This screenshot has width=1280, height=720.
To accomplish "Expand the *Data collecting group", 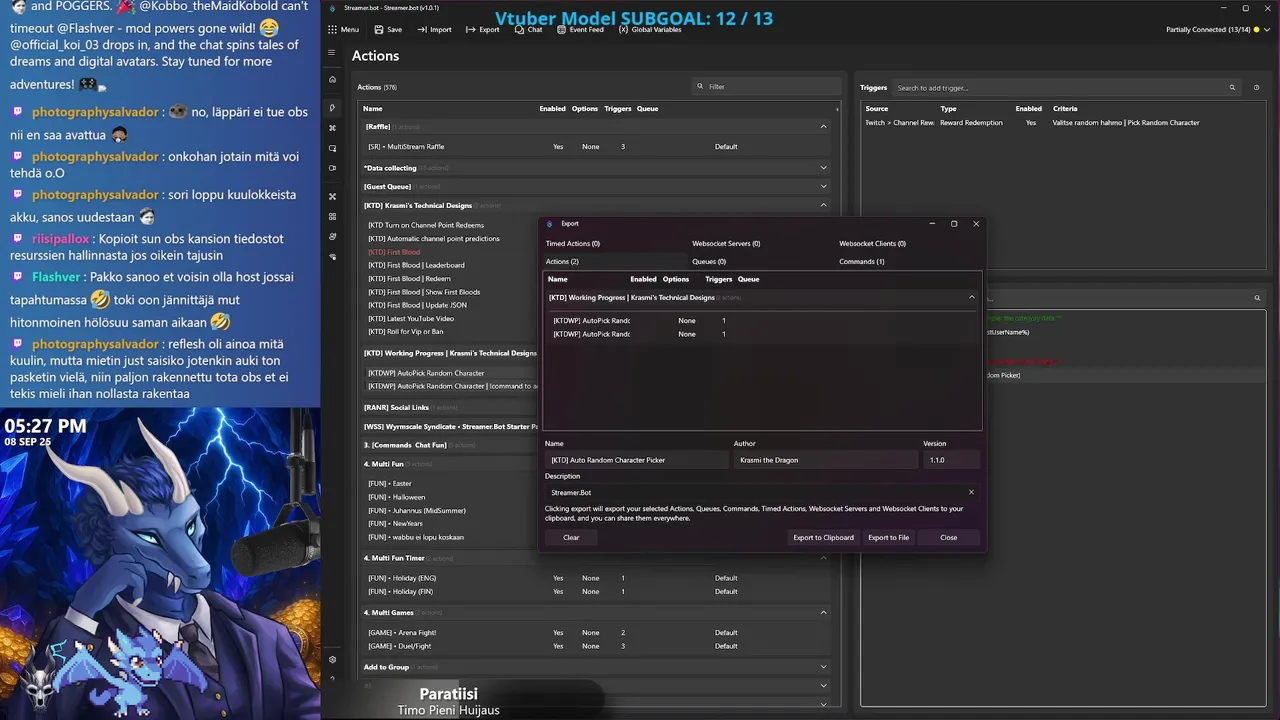I will tap(824, 168).
